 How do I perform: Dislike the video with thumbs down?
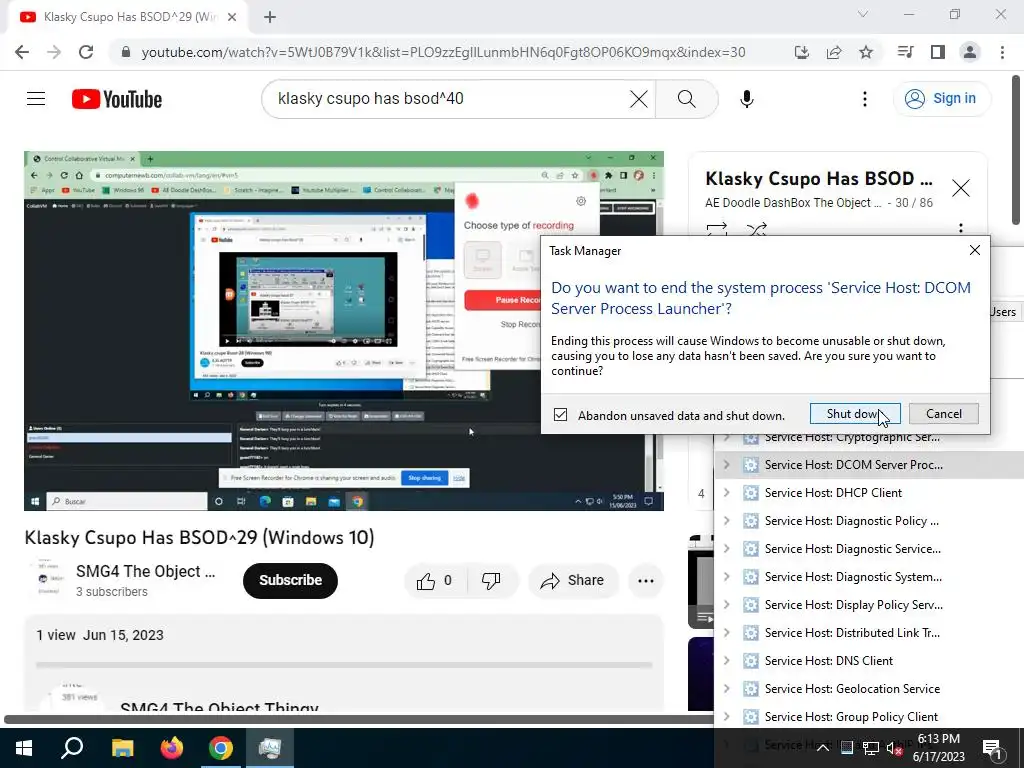[491, 581]
